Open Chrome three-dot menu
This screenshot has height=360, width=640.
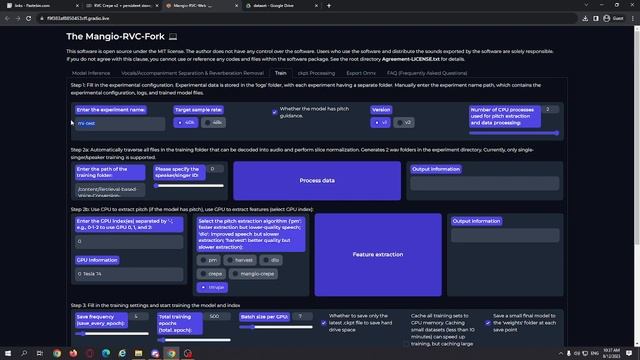[x=633, y=18]
